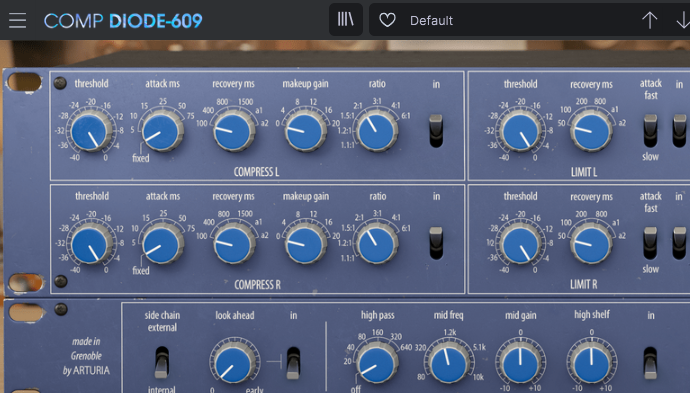Click the COMPRESS L section label
690x393 pixels.
[256, 172]
